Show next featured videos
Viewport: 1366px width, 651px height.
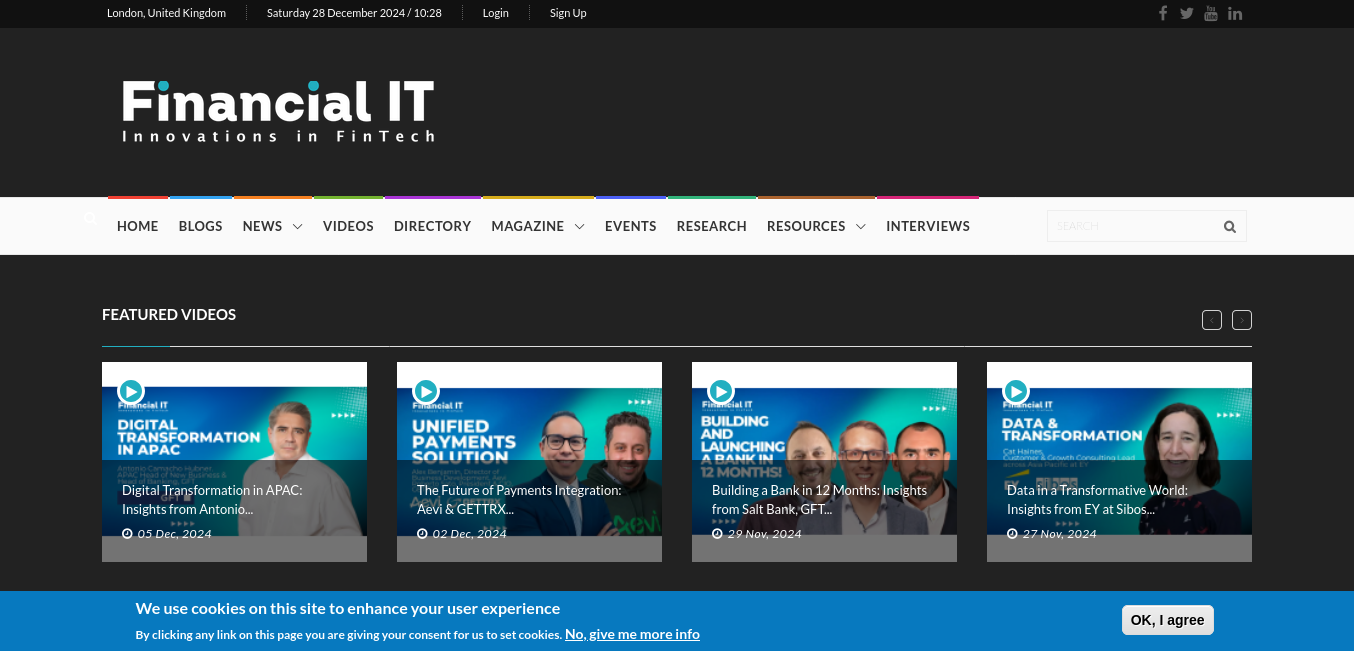point(1242,320)
